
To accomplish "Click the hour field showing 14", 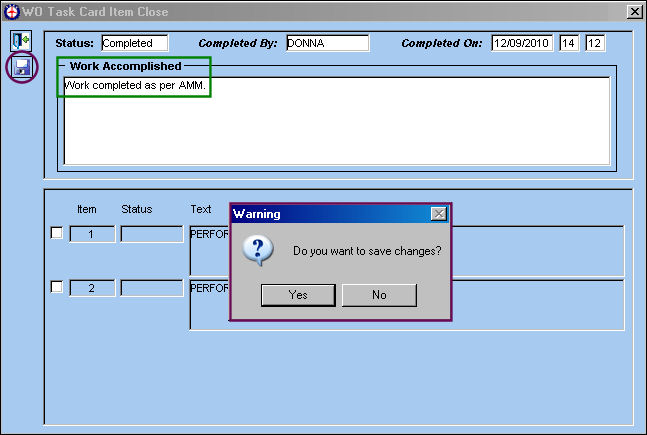I will tap(569, 43).
